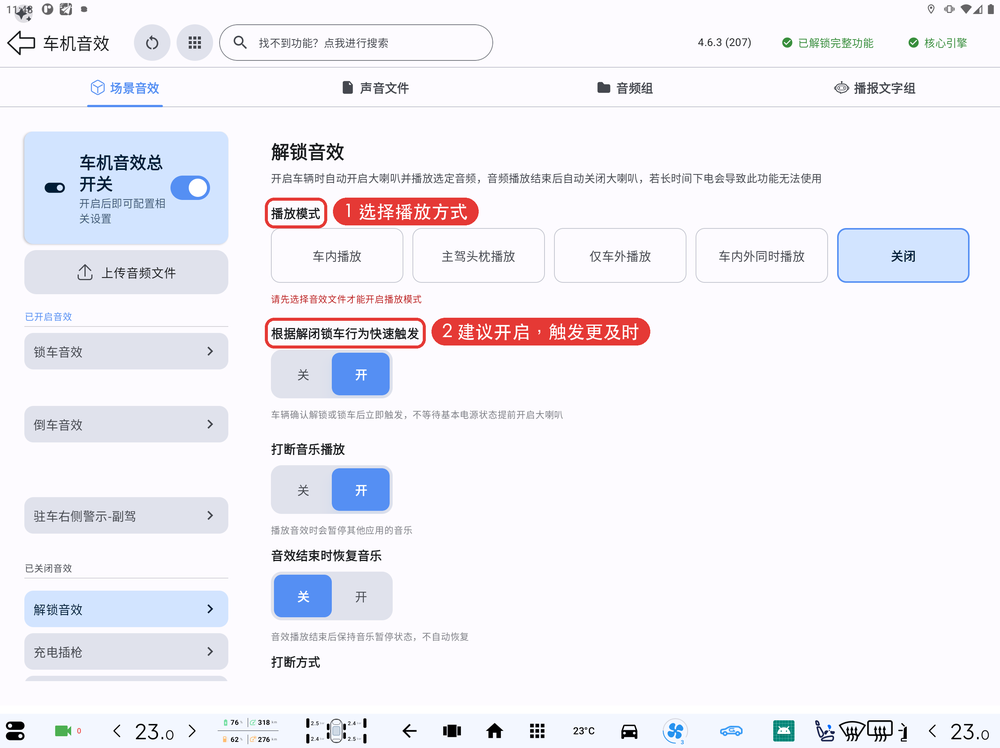Increase left temperature with right chevron

coord(192,731)
